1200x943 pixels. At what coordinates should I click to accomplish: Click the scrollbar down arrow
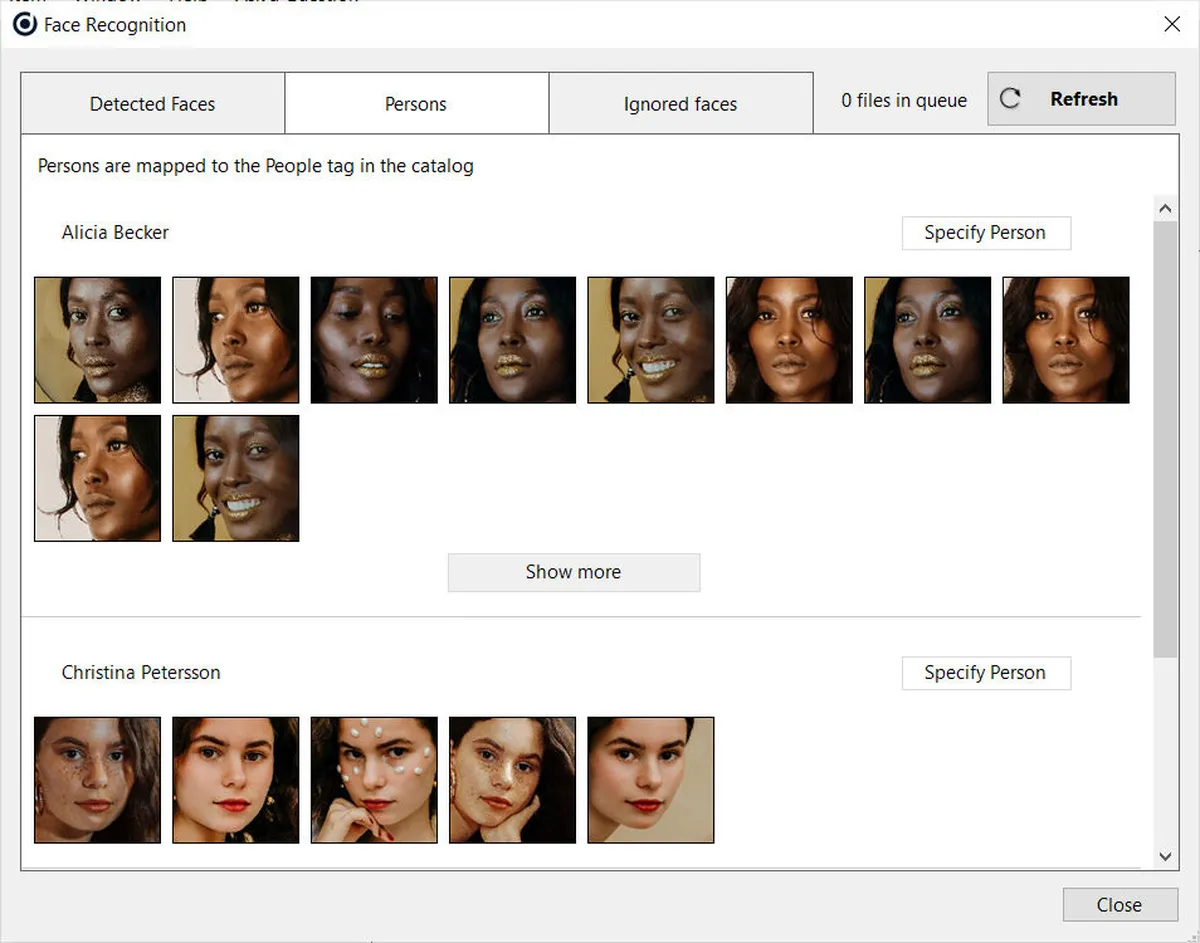tap(1164, 856)
